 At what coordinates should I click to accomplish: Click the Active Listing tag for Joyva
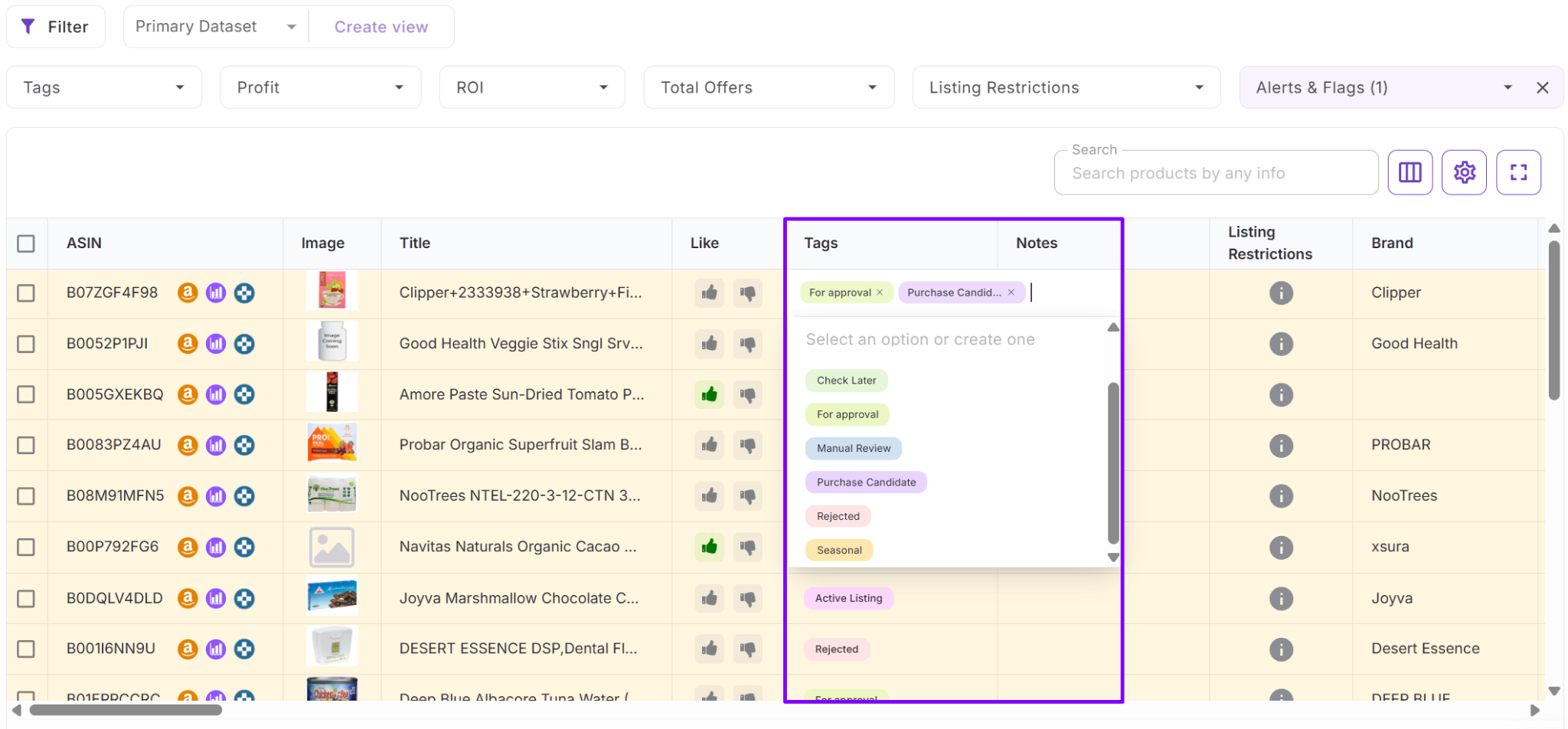848,598
